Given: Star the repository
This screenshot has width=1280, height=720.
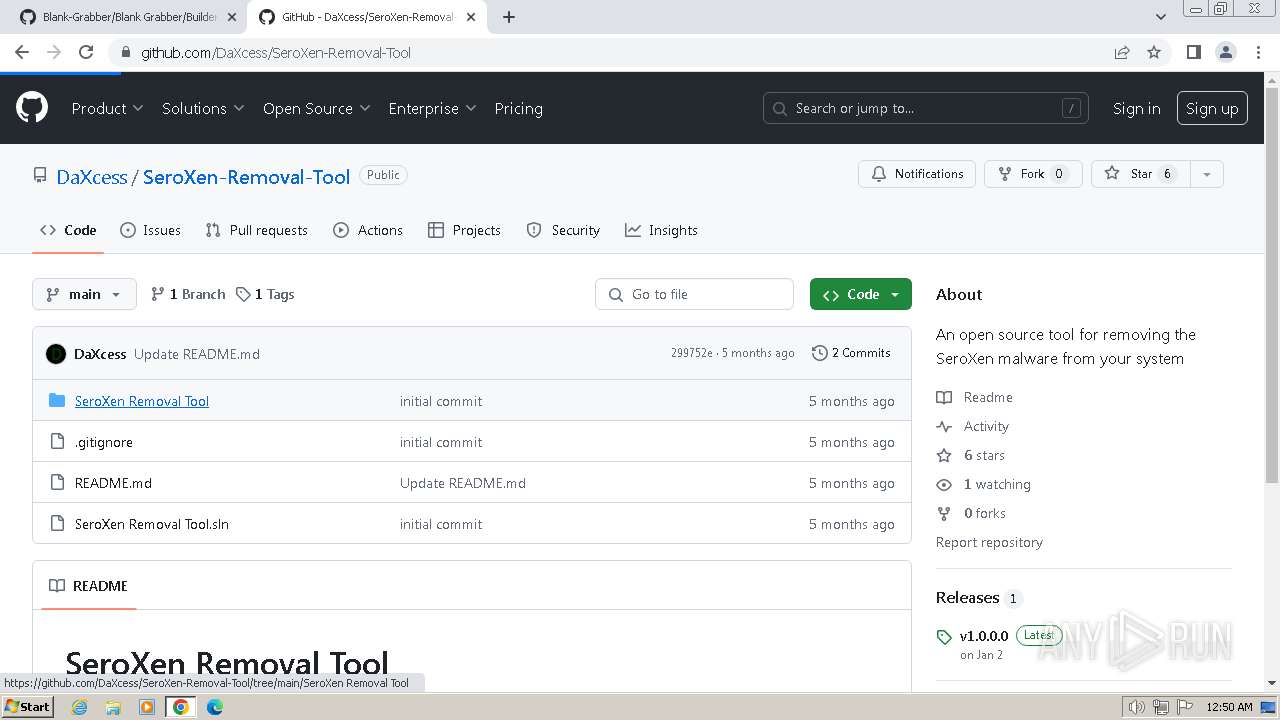Looking at the screenshot, I should pyautogui.click(x=1140, y=174).
